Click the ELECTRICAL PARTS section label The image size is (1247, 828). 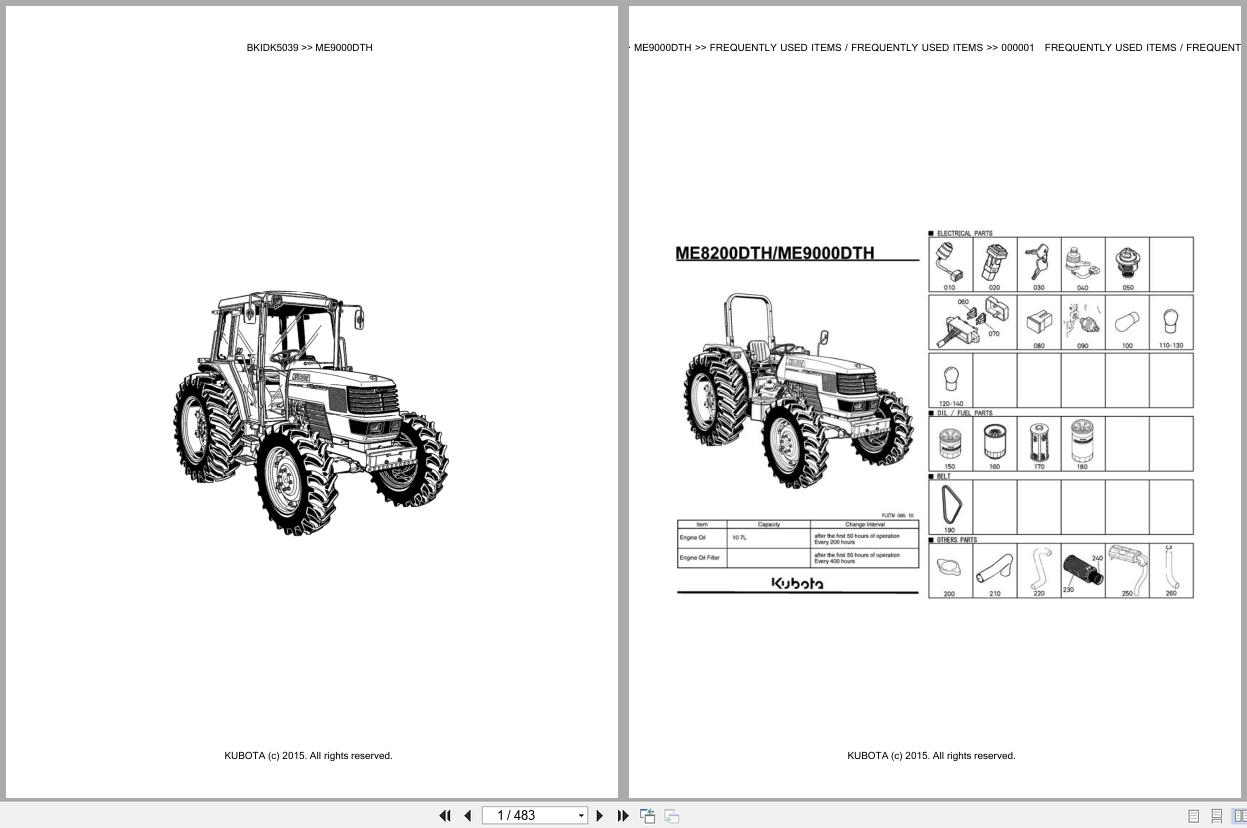coord(965,233)
